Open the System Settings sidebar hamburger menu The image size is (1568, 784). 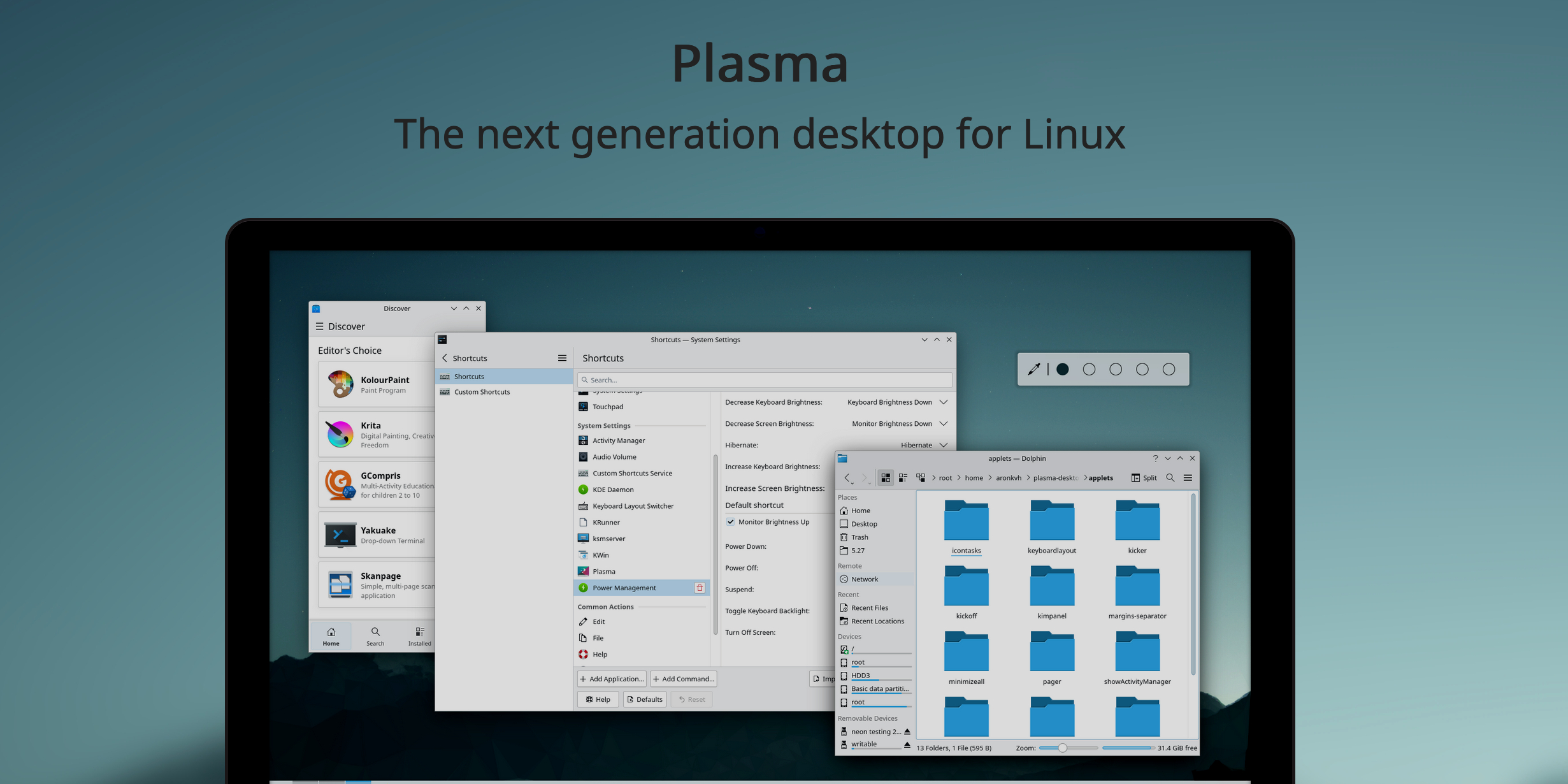[562, 358]
